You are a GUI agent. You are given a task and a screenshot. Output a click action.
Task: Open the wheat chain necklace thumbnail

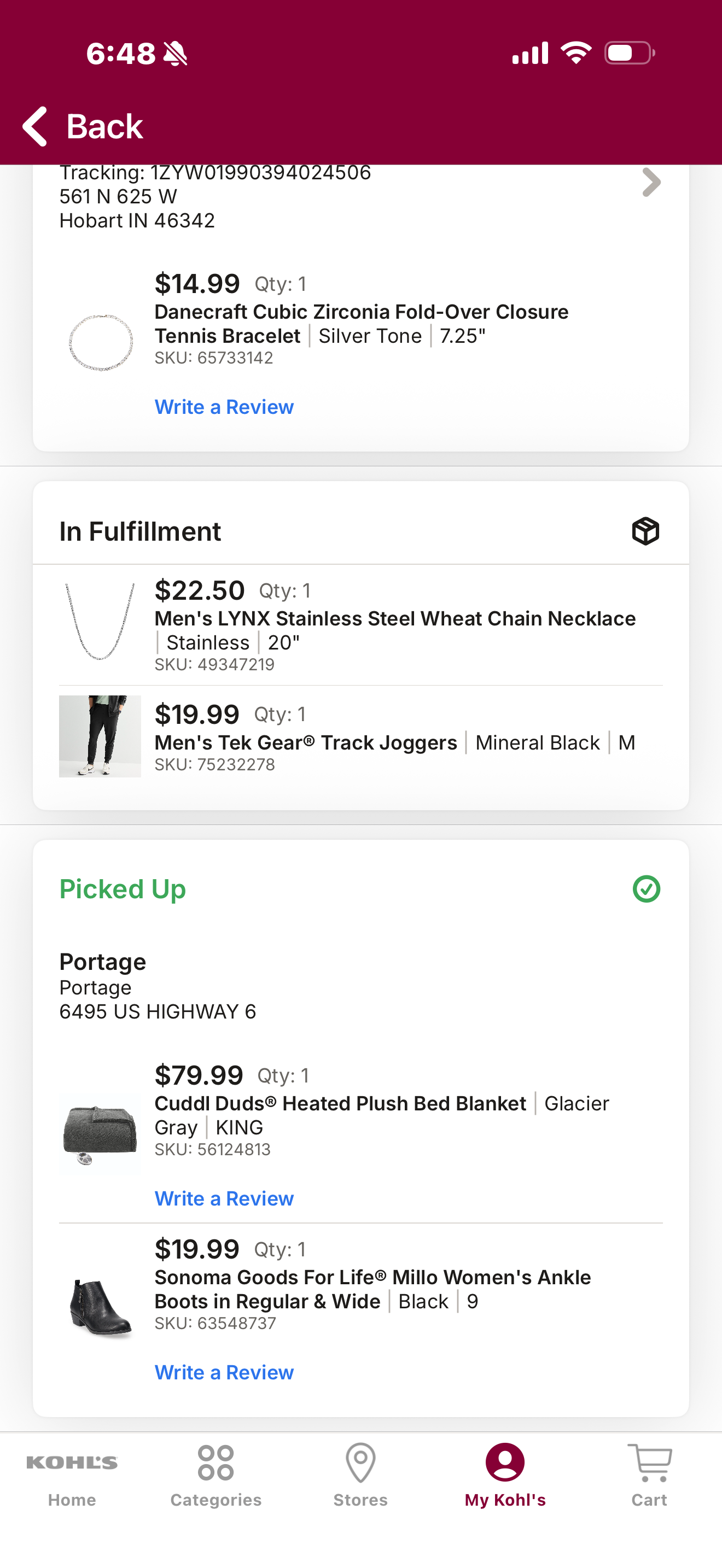(101, 622)
